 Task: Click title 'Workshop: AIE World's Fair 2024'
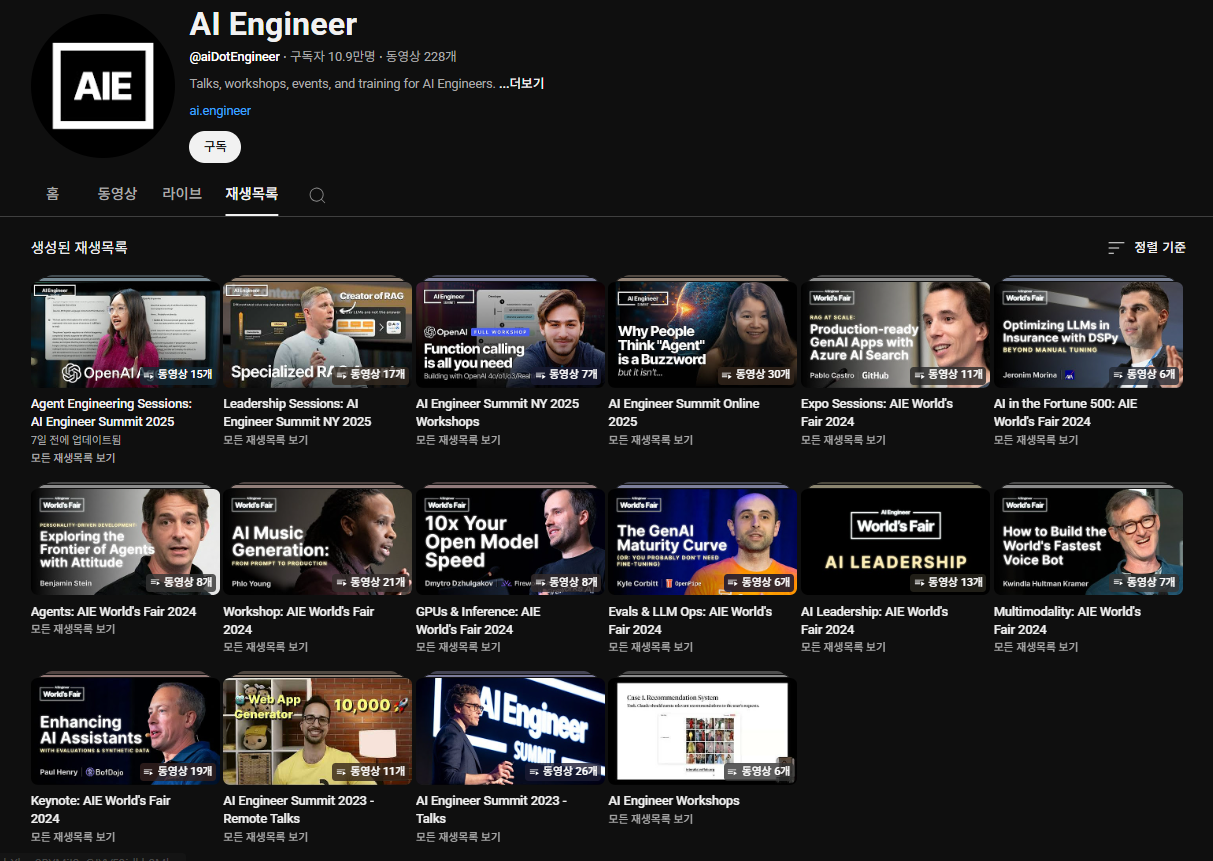pyautogui.click(x=299, y=620)
